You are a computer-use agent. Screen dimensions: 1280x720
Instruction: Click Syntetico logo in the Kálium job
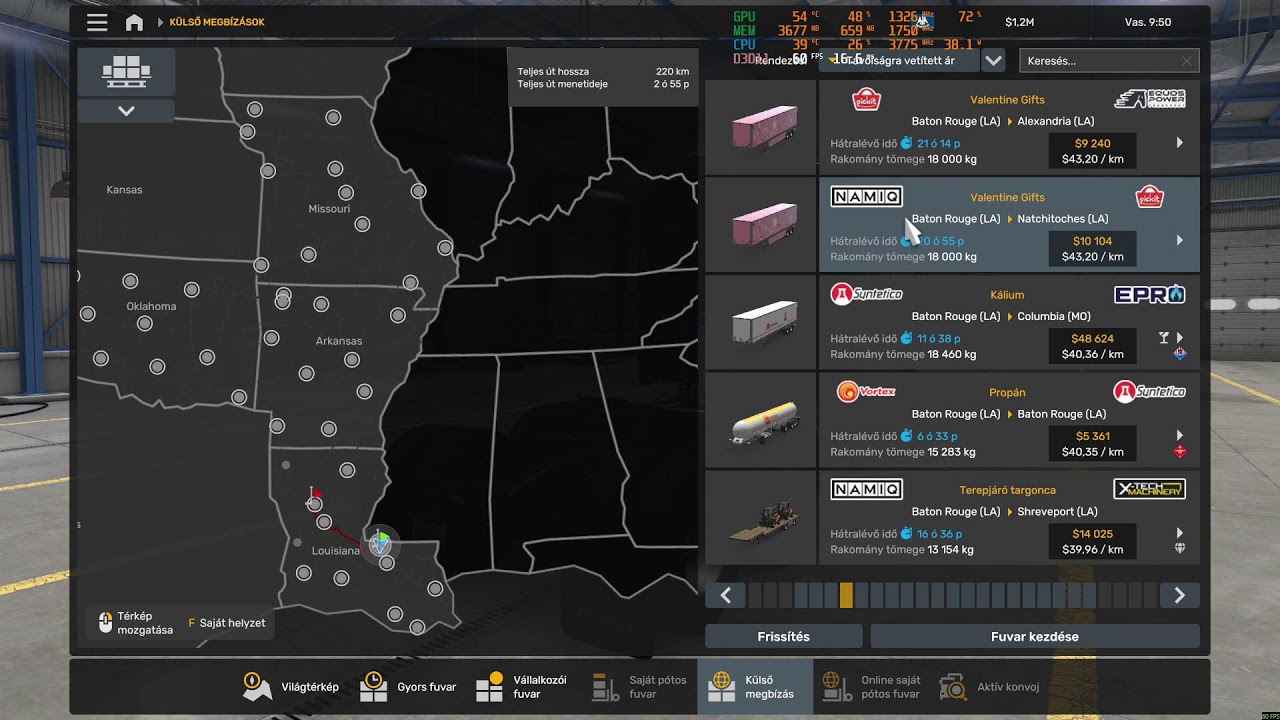(x=866, y=294)
